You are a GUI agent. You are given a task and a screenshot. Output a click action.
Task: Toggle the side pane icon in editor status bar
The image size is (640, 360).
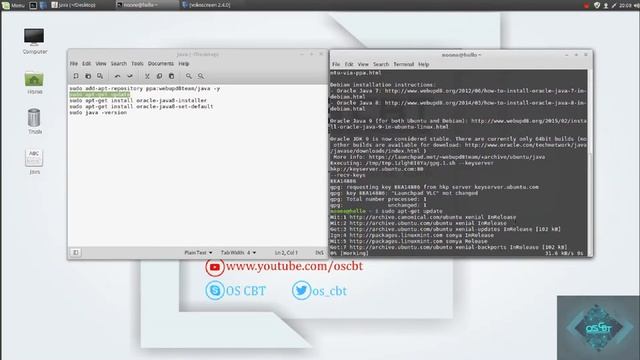point(76,253)
